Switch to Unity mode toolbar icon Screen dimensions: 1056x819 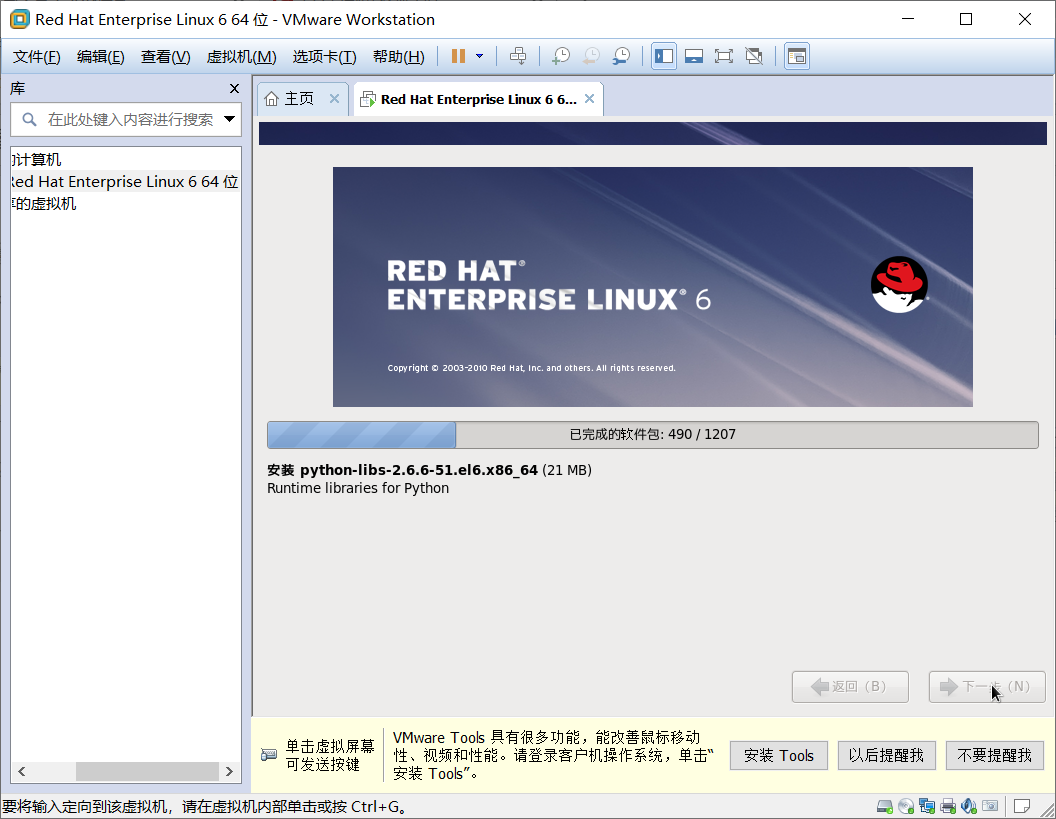click(754, 56)
